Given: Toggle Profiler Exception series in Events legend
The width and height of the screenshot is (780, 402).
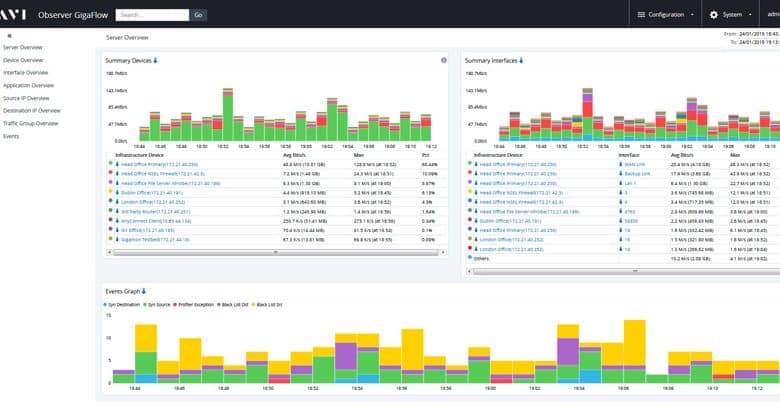Looking at the screenshot, I should click(x=194, y=304).
